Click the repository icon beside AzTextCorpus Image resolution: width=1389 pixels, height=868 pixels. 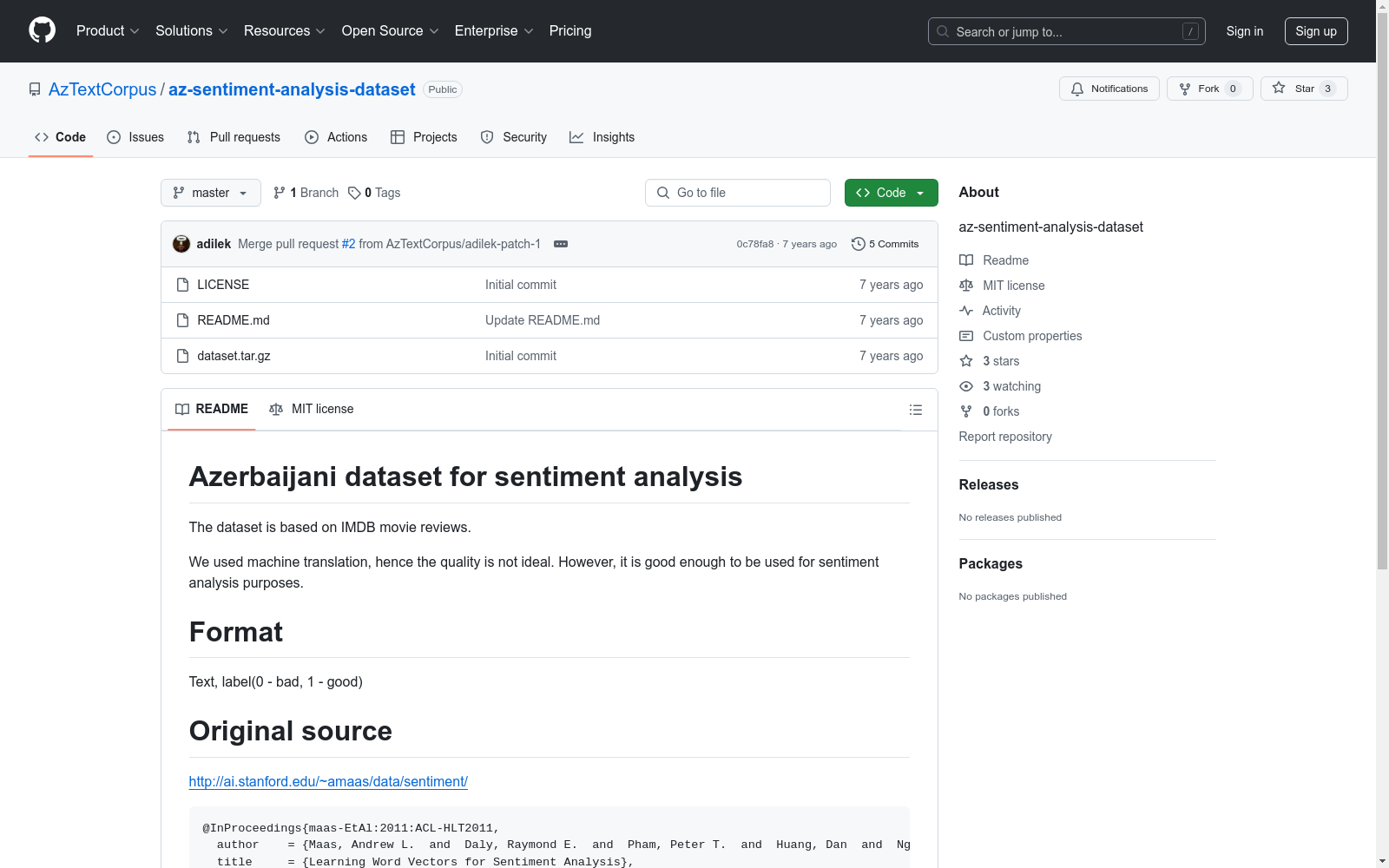point(35,89)
